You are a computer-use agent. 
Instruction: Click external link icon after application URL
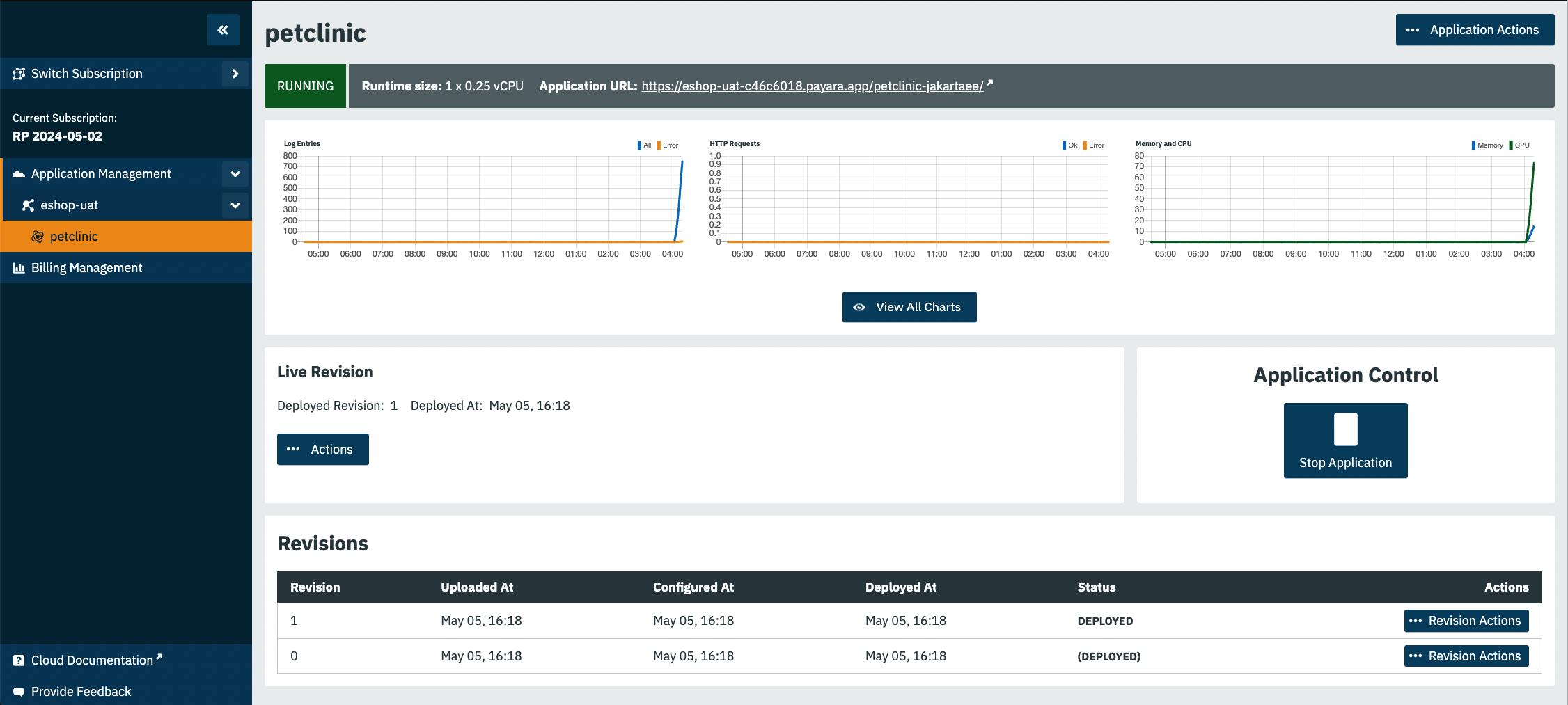989,84
